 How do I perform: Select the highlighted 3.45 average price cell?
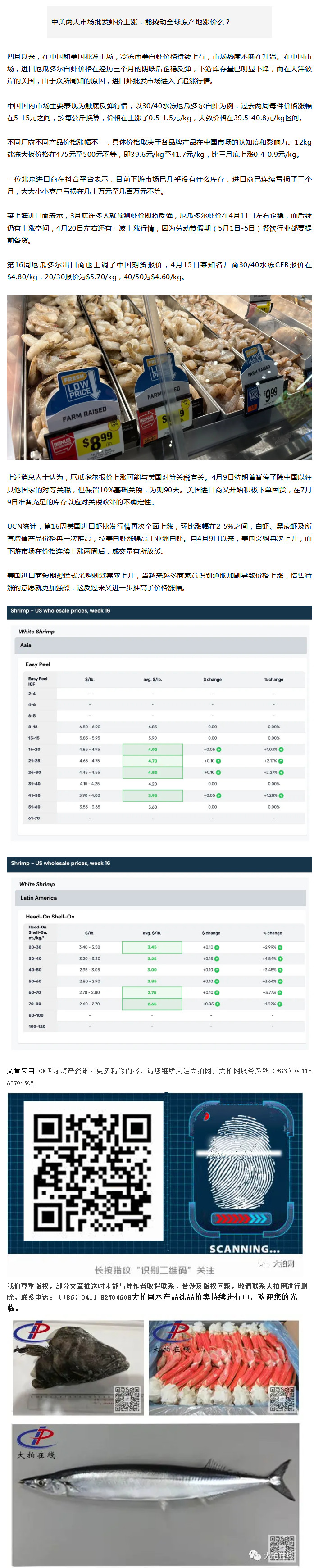tap(152, 947)
